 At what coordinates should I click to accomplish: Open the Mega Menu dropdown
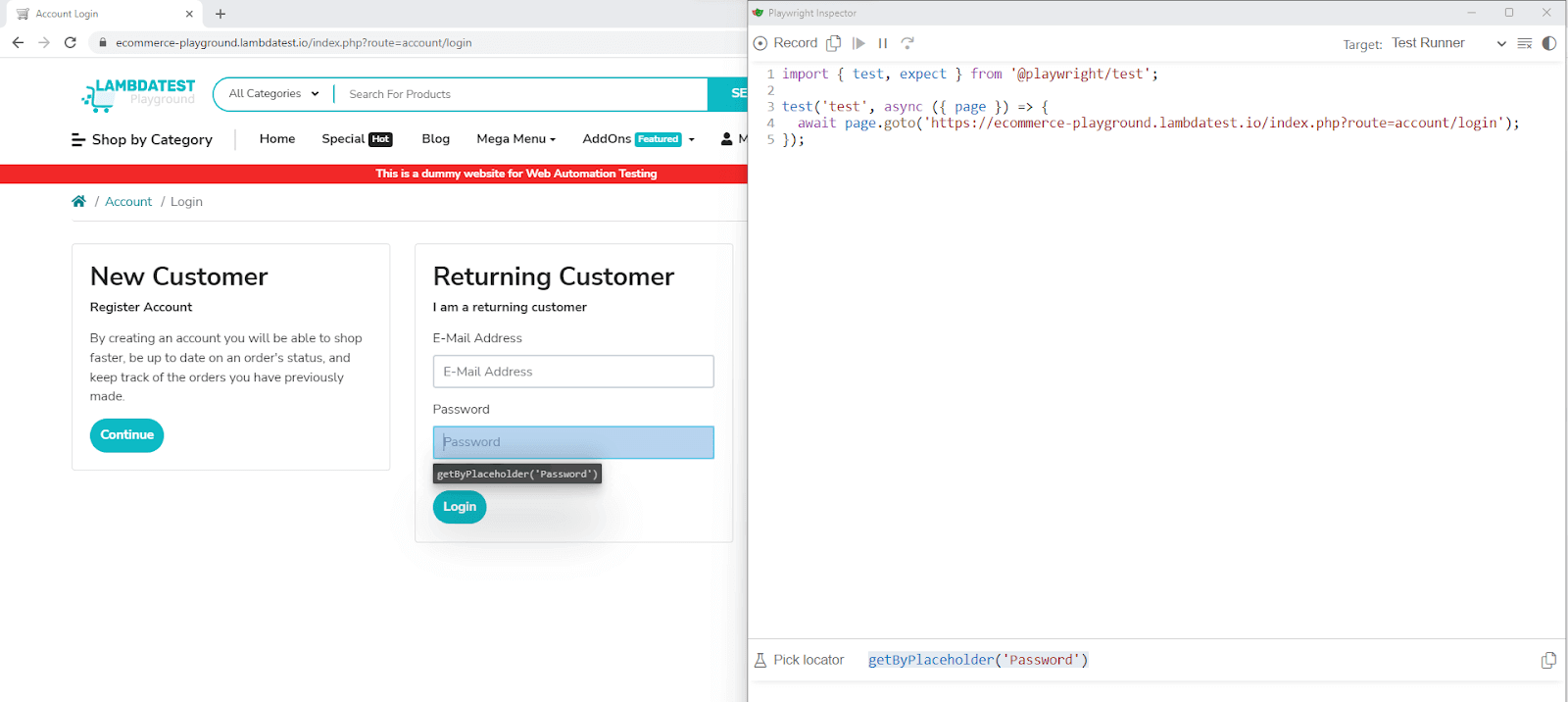pos(515,139)
